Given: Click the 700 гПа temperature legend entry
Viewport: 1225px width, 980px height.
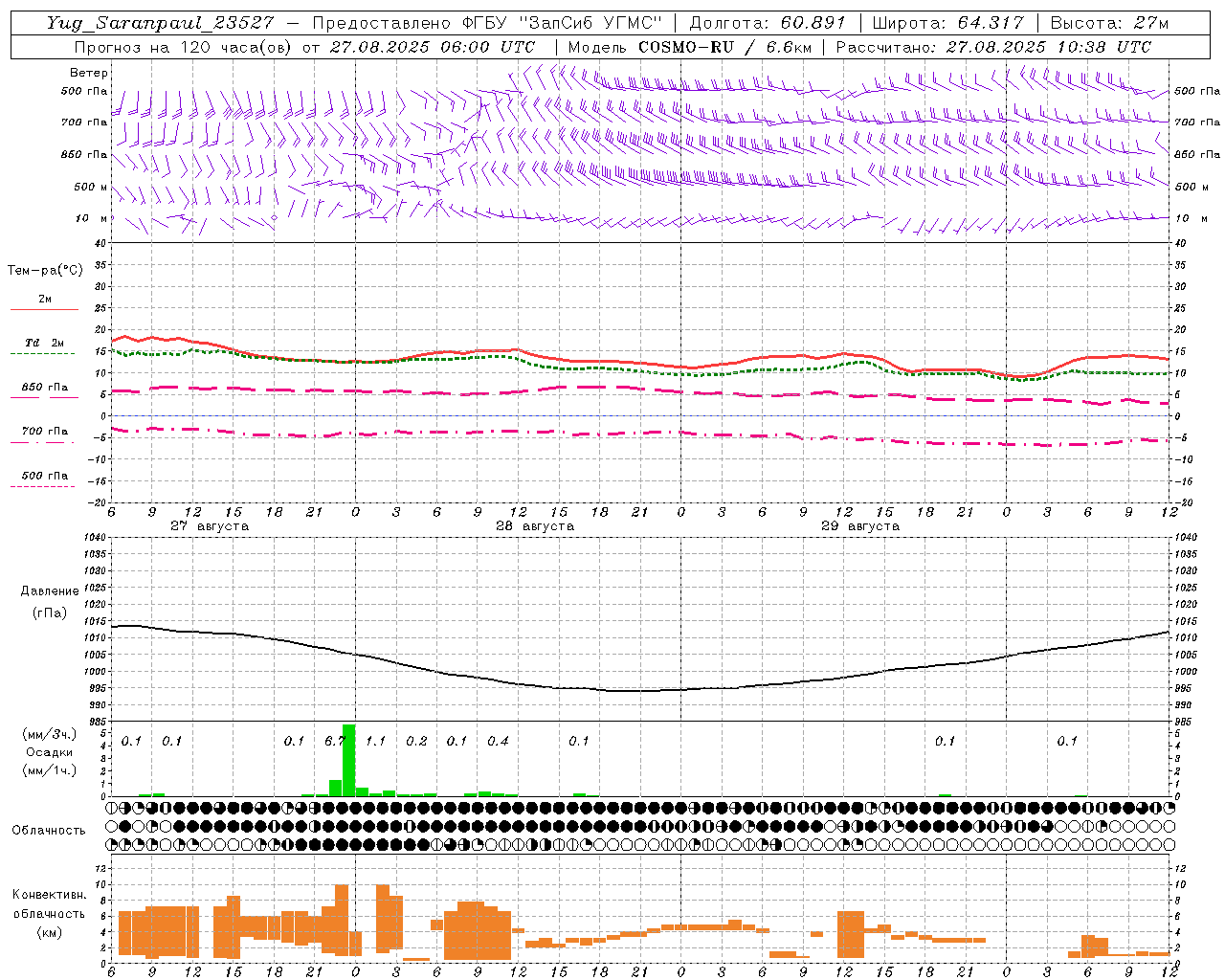Looking at the screenshot, I should (x=44, y=432).
